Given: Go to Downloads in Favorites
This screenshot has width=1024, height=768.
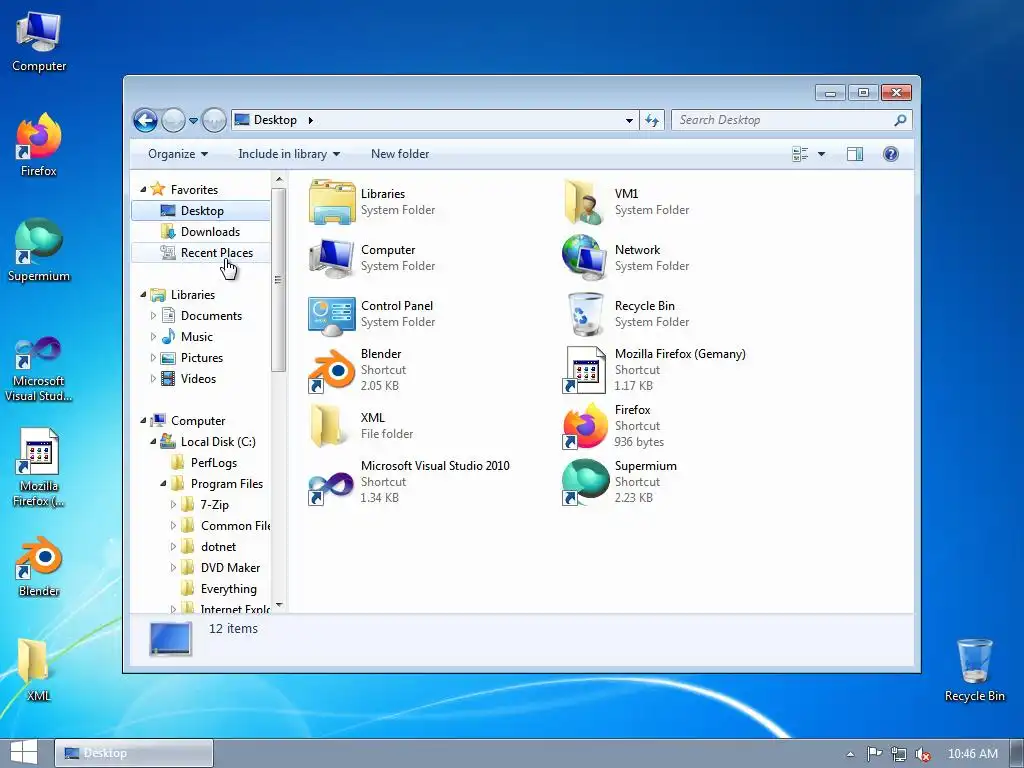Looking at the screenshot, I should [200, 232].
